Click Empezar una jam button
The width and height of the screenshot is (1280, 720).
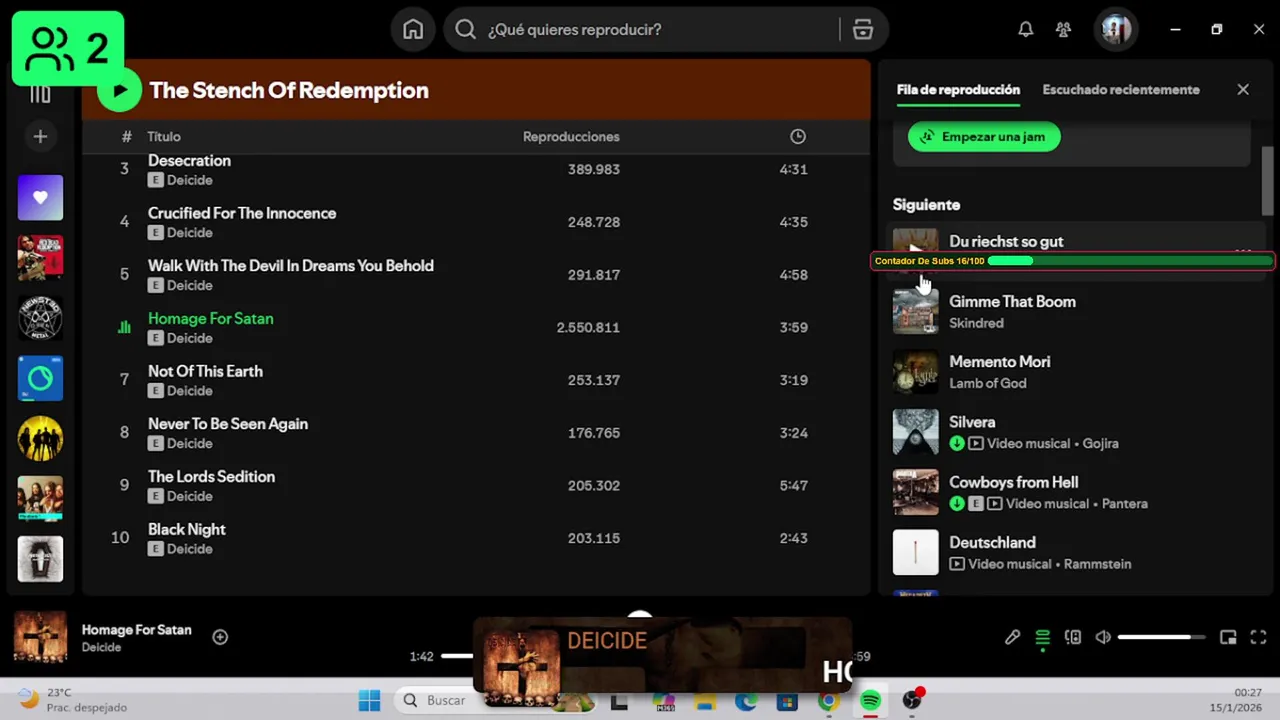coord(984,137)
